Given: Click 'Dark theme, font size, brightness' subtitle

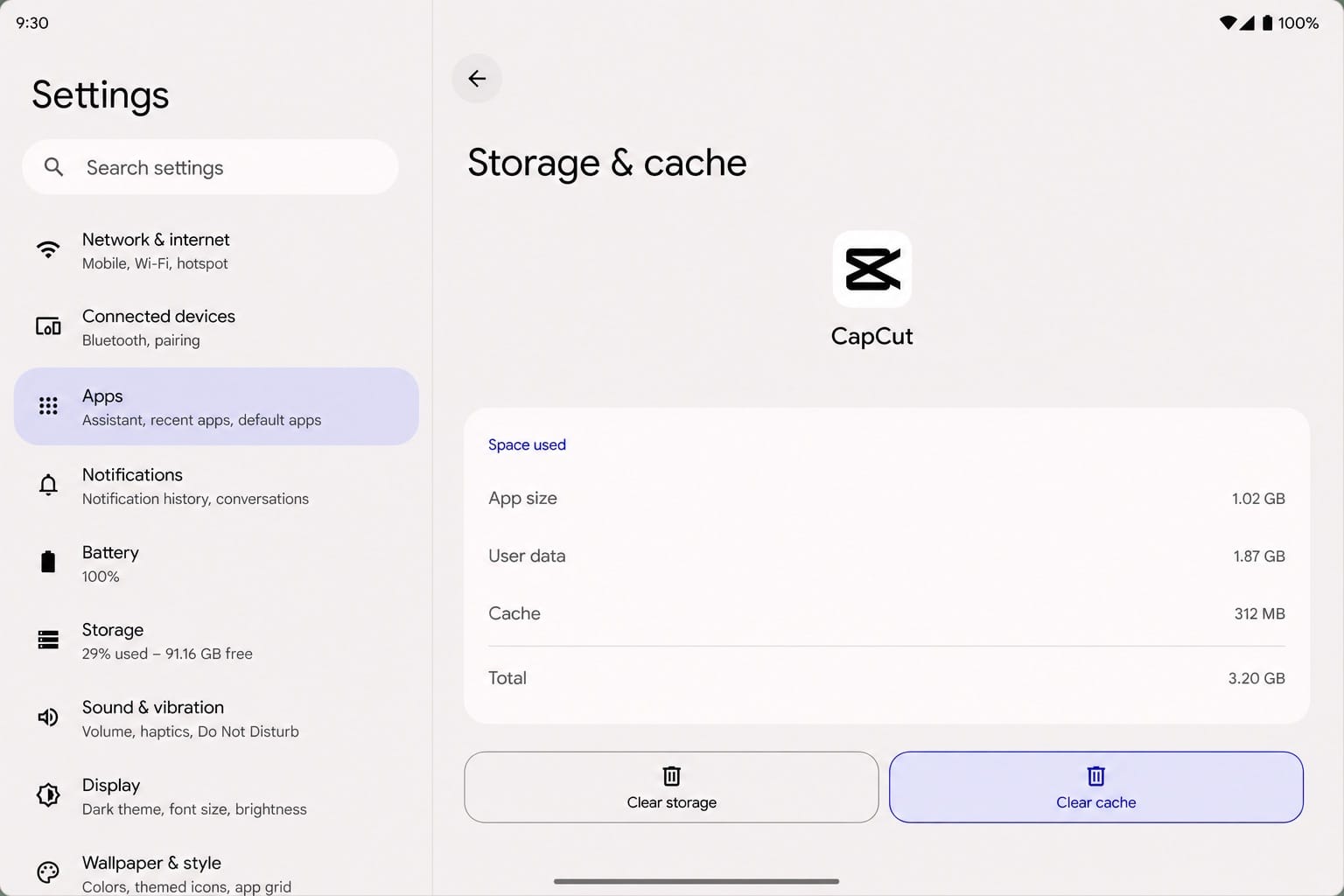Looking at the screenshot, I should [x=194, y=809].
